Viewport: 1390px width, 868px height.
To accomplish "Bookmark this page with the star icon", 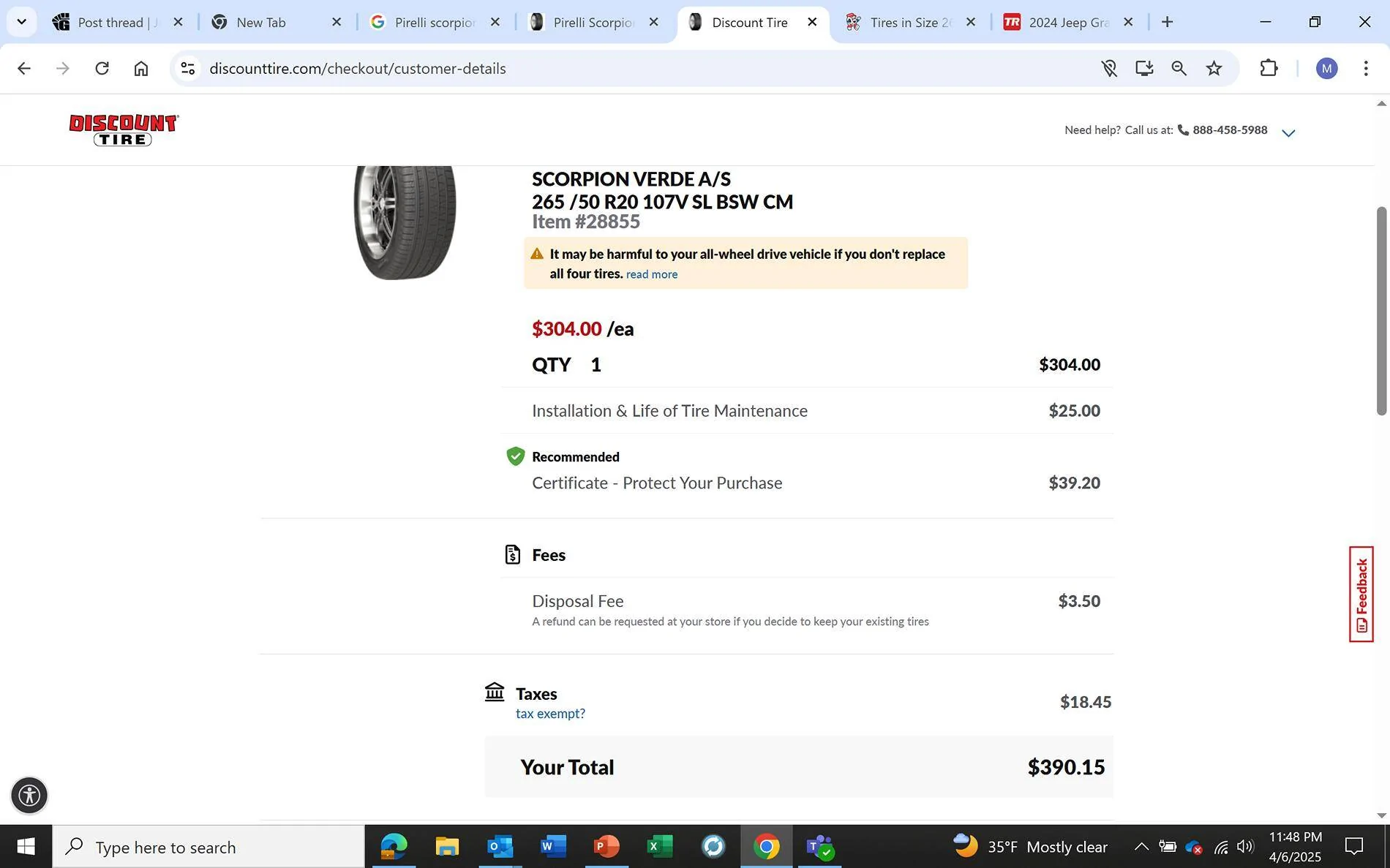I will pos(1214,68).
